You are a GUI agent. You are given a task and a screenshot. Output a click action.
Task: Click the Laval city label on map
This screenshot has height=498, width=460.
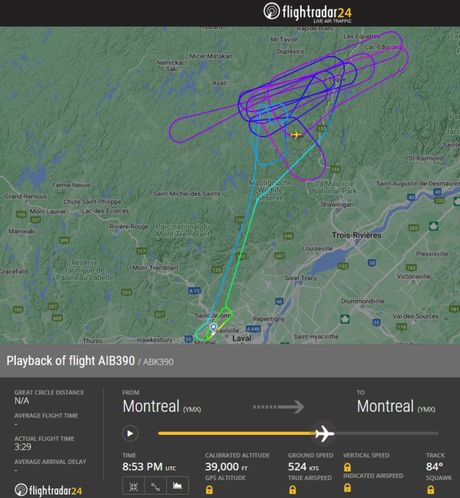point(242,338)
